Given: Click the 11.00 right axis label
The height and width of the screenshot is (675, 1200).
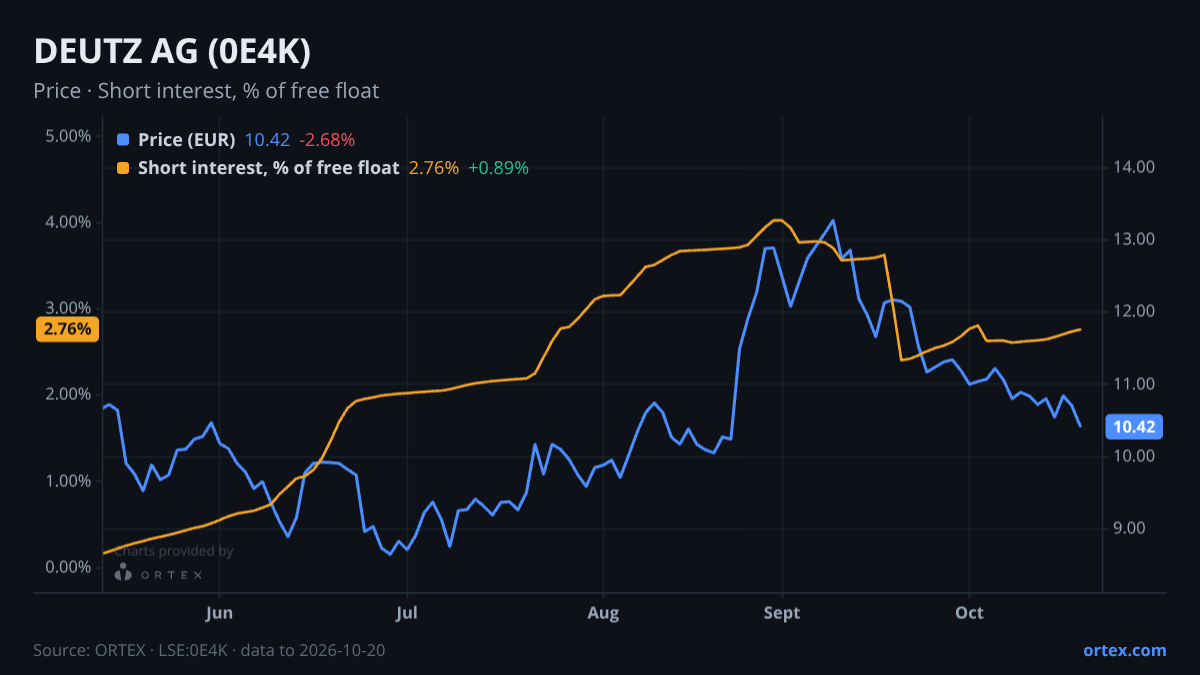Looking at the screenshot, I should [1134, 384].
